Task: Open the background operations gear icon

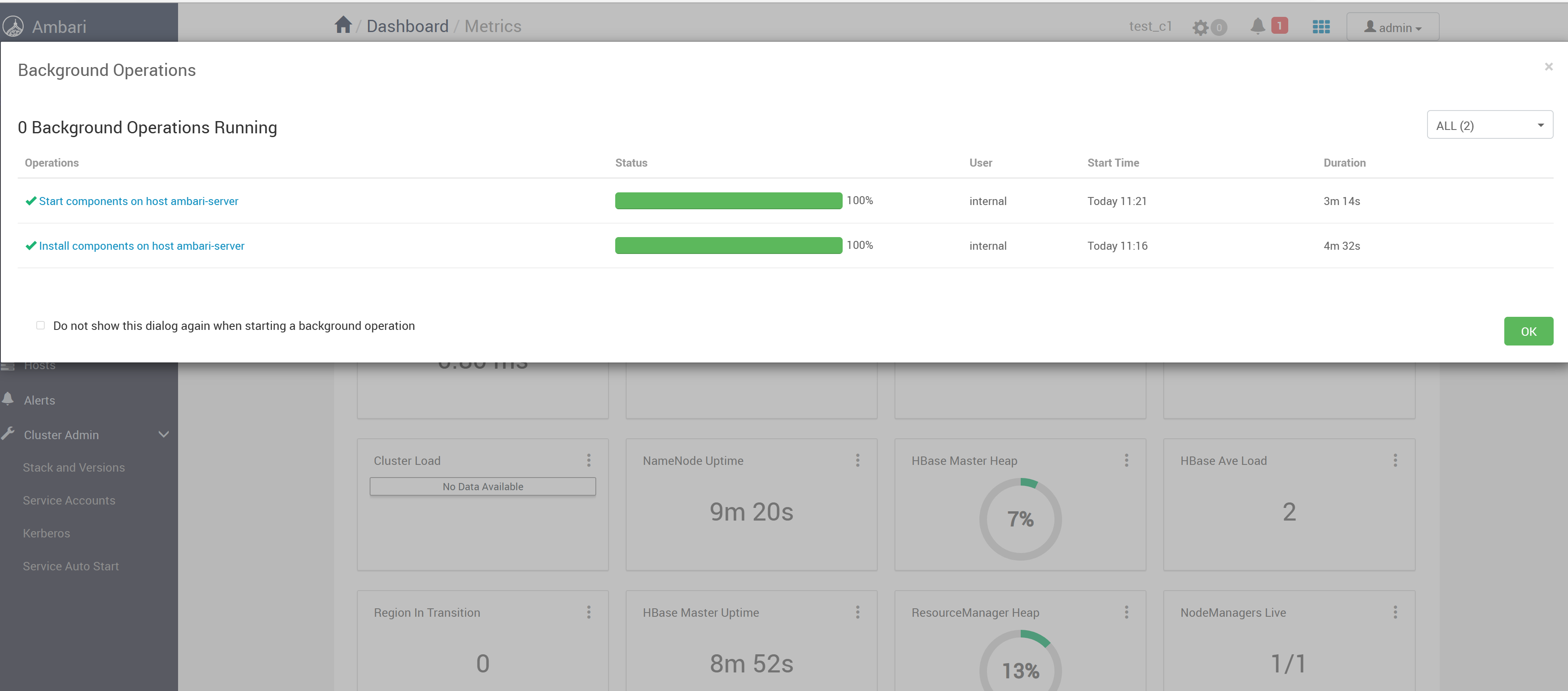Action: [1200, 27]
